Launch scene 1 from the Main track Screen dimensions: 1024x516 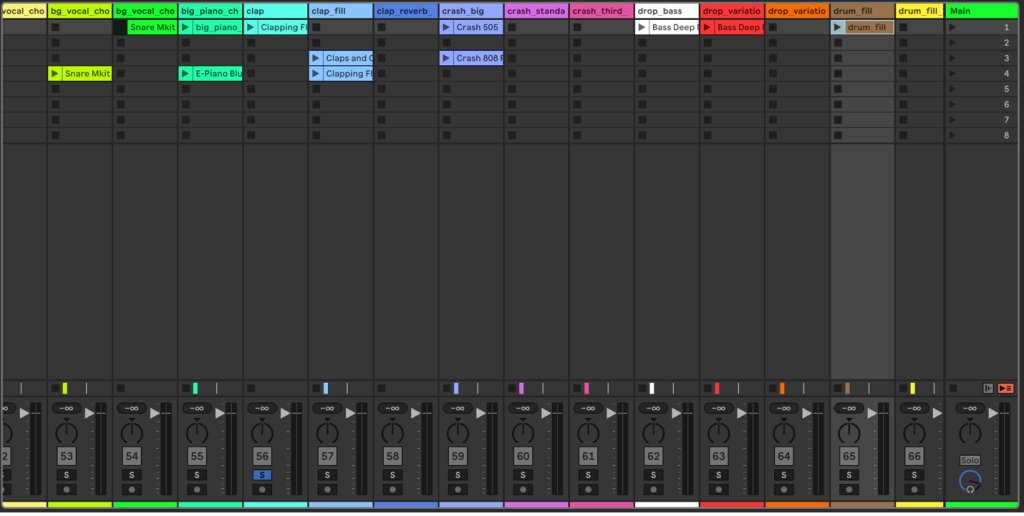tap(952, 27)
